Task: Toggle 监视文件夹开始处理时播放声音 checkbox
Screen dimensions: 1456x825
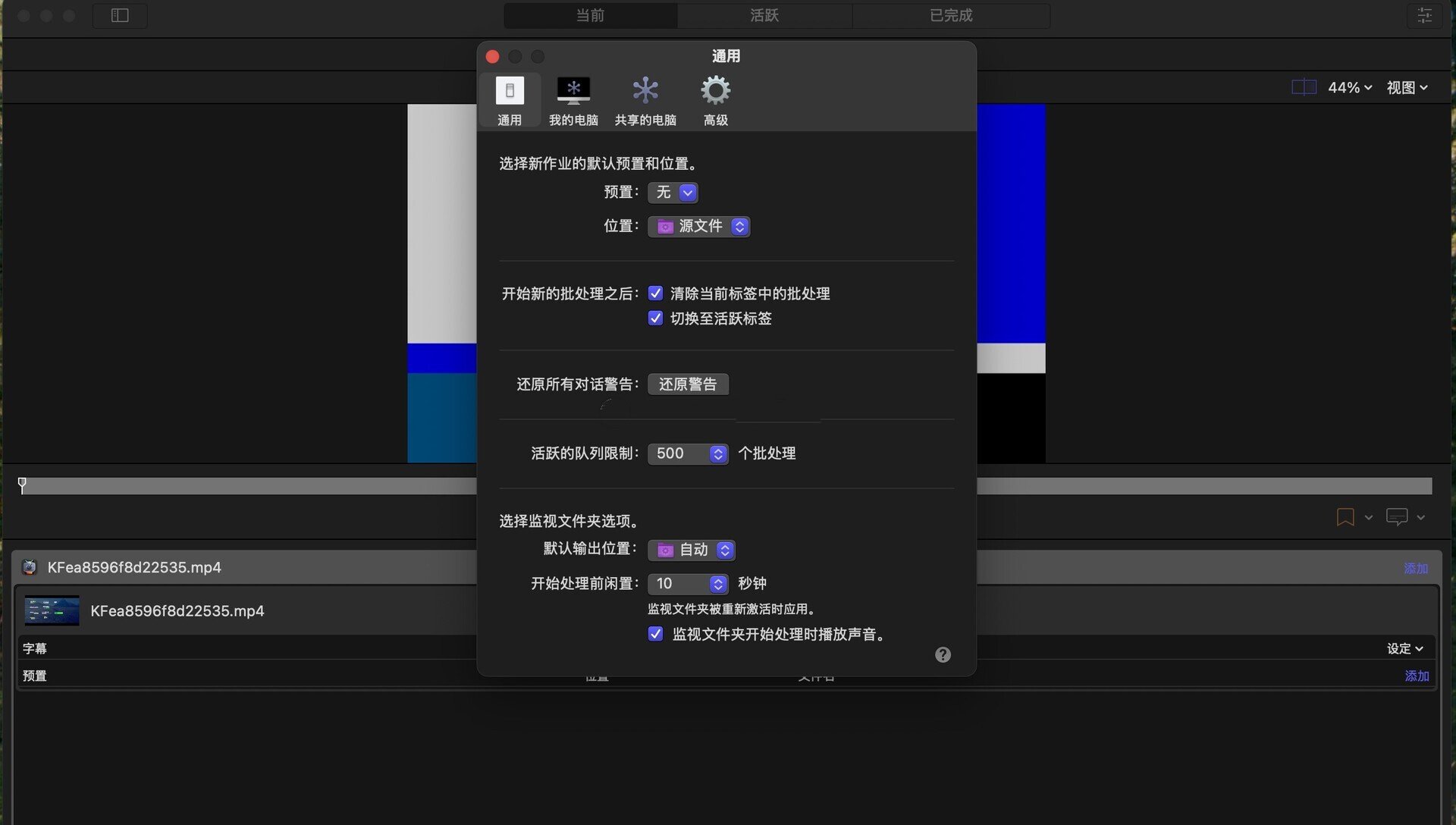Action: click(x=655, y=634)
